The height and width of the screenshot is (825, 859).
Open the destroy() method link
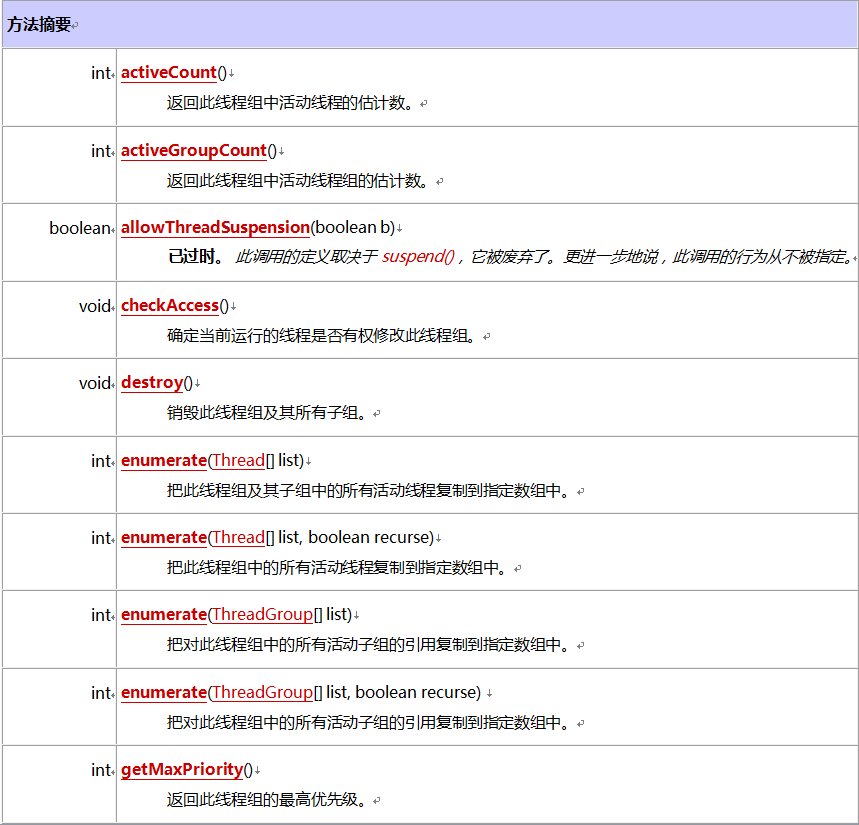click(152, 382)
